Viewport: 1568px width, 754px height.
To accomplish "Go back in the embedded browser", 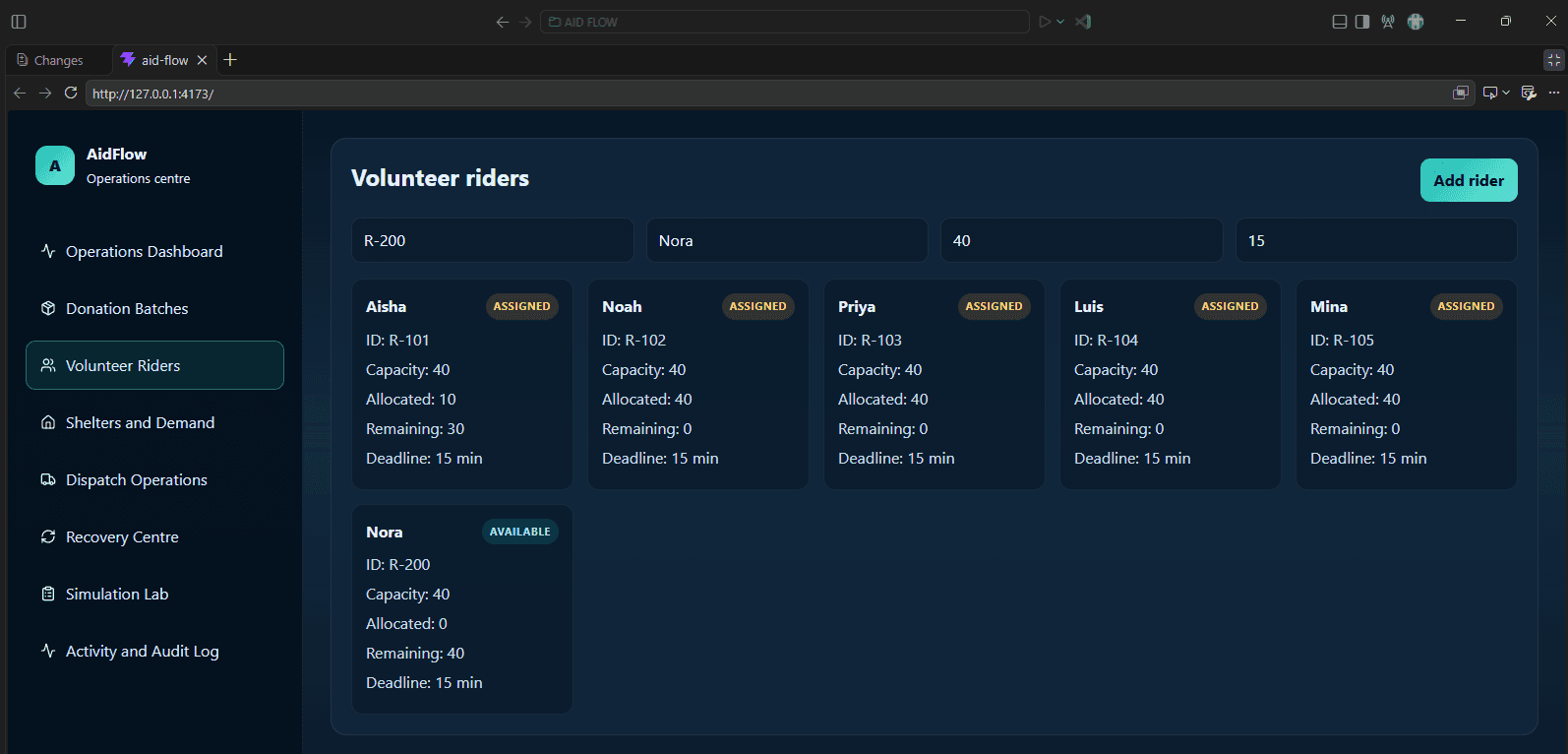I will 20,93.
